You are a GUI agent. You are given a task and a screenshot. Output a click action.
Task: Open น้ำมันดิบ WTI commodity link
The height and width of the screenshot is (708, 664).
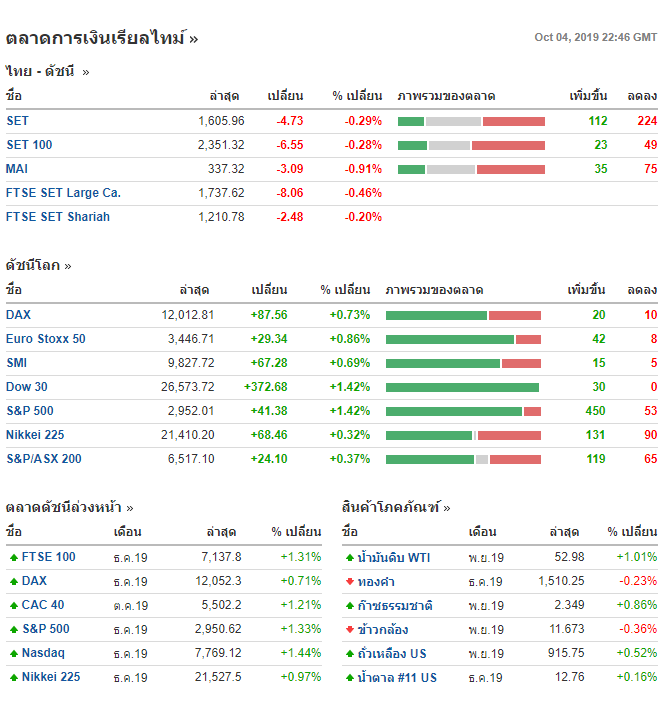coord(394,557)
